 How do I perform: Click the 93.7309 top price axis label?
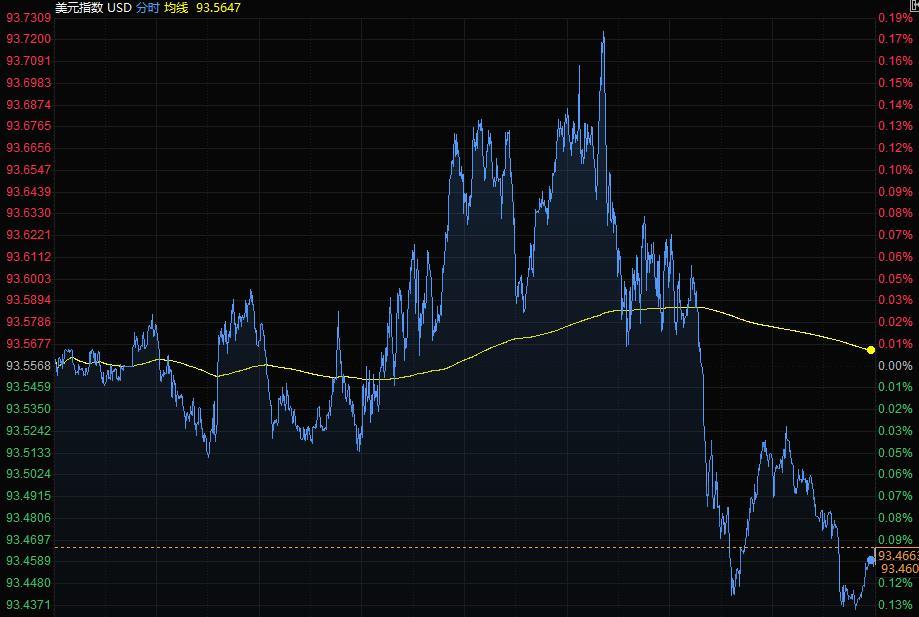(x=29, y=18)
